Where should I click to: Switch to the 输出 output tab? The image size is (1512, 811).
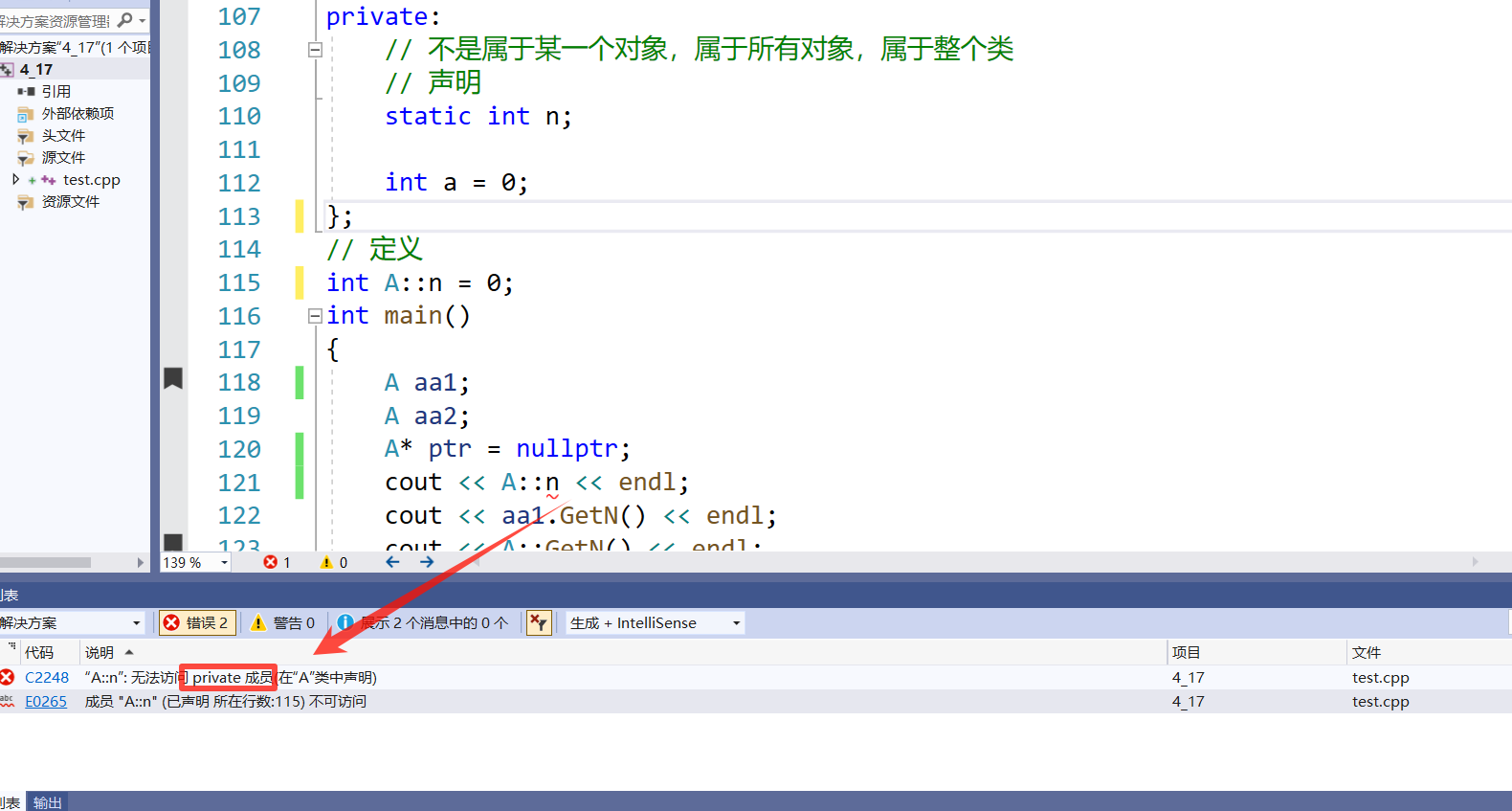point(47,802)
